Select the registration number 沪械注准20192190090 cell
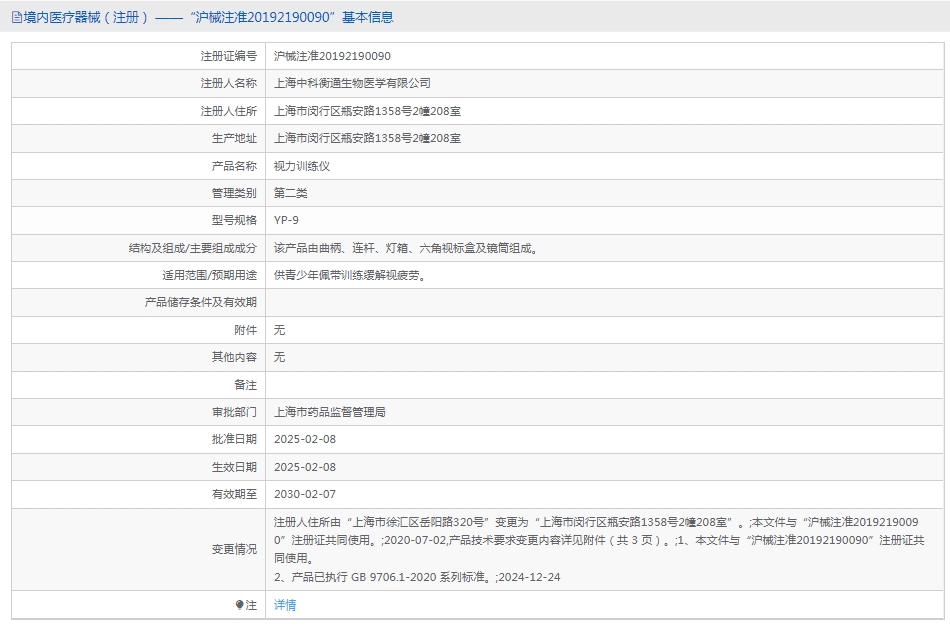Screen dimensions: 950x627 [332, 56]
